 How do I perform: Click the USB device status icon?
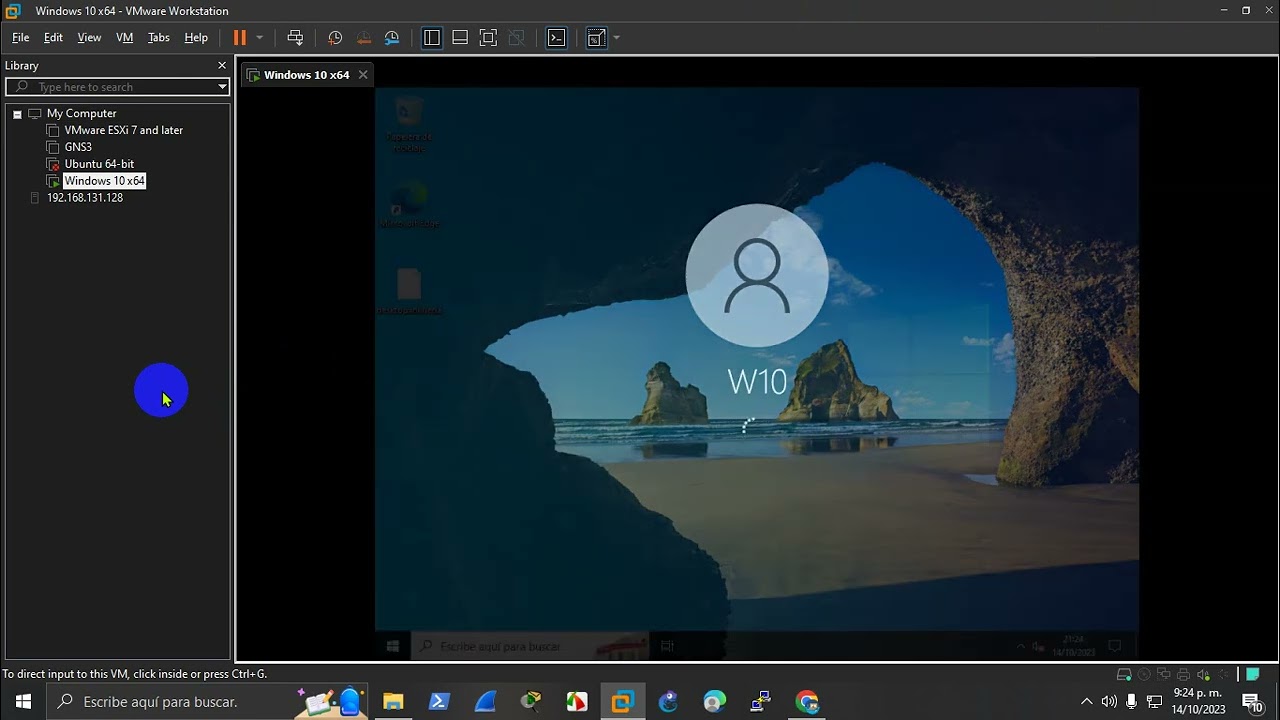click(1222, 675)
